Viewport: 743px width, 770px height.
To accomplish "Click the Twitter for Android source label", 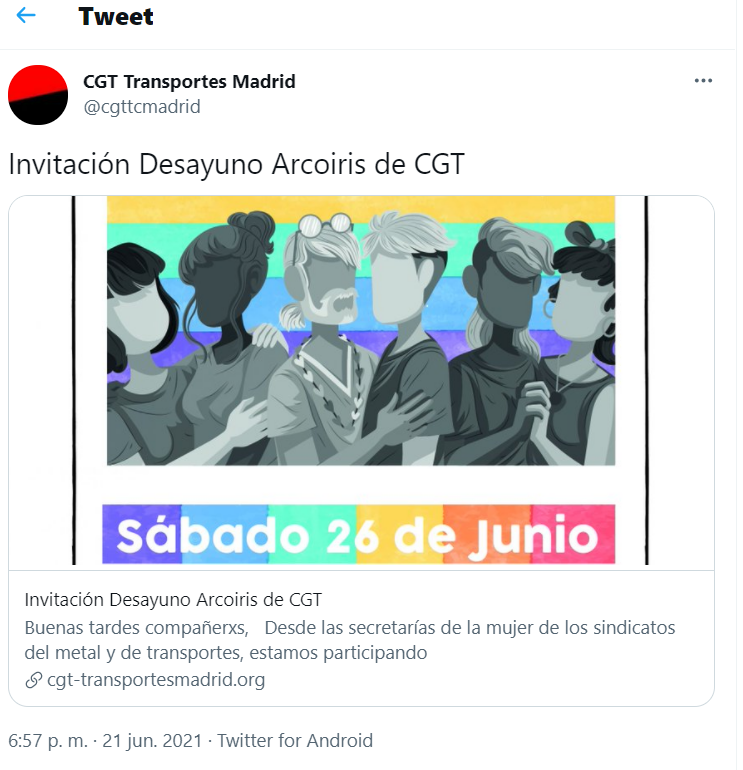I will 295,741.
